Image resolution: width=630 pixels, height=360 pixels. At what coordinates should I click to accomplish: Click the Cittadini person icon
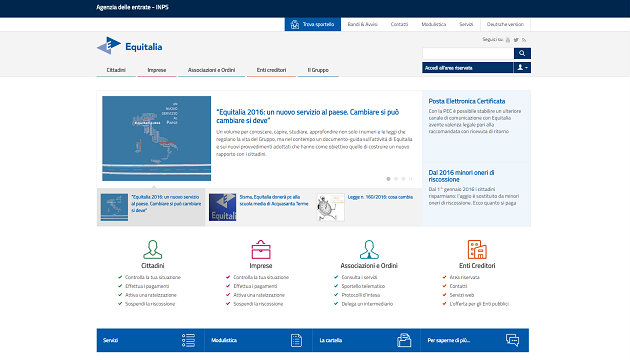pyautogui.click(x=153, y=250)
